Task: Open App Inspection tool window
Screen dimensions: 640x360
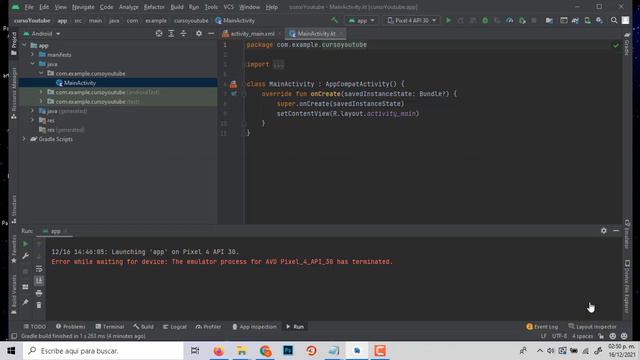Action: coord(254,327)
